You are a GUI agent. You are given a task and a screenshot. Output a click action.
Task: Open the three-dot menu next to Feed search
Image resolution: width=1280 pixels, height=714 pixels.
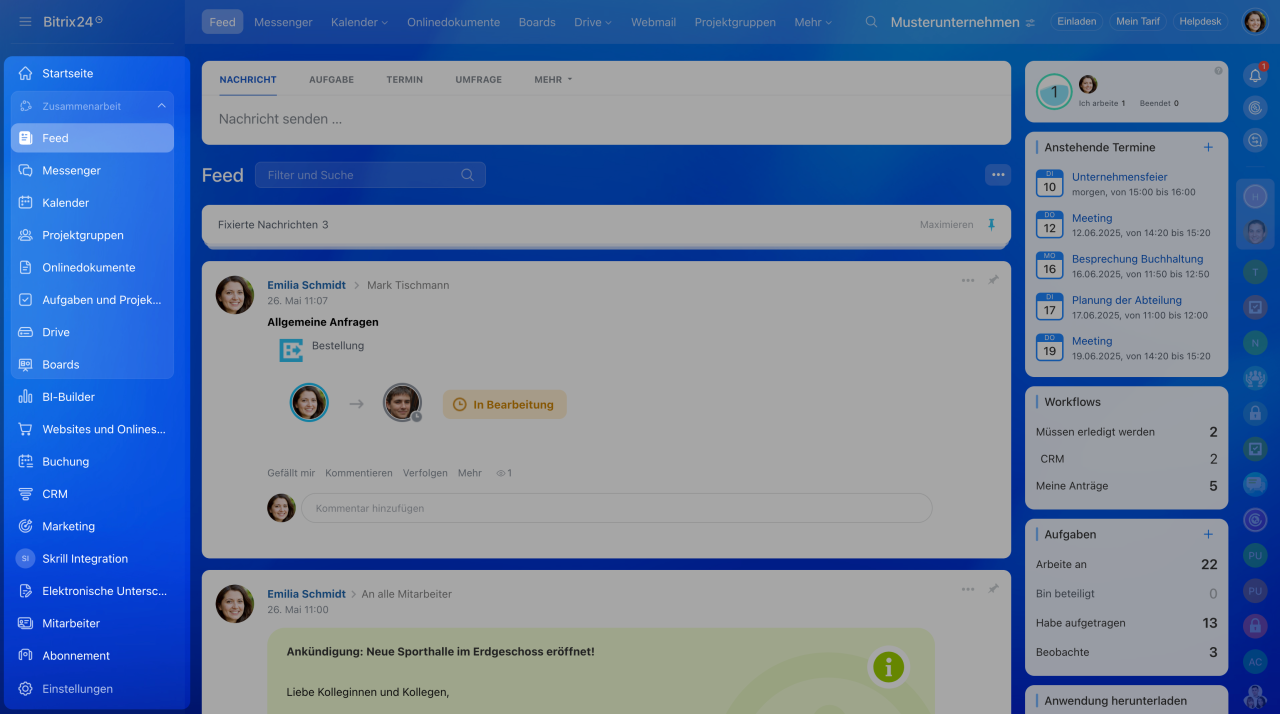[997, 175]
